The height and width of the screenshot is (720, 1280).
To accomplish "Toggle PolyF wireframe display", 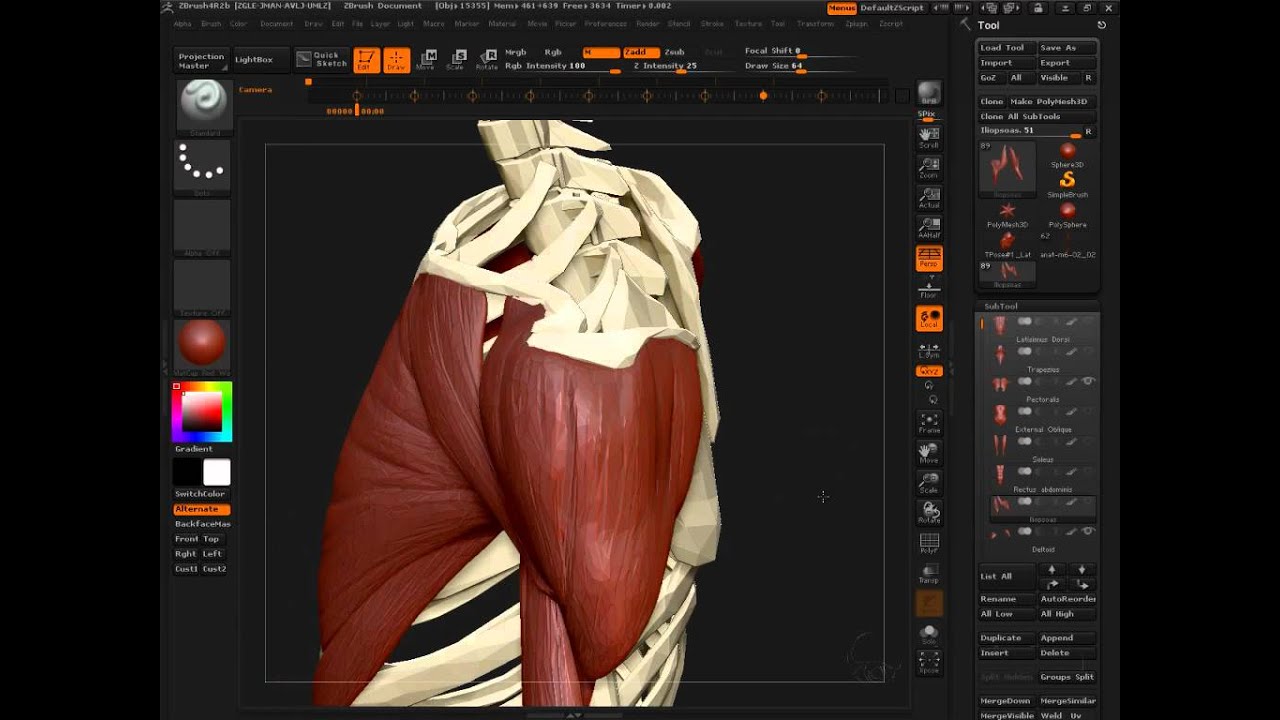I will click(x=929, y=544).
